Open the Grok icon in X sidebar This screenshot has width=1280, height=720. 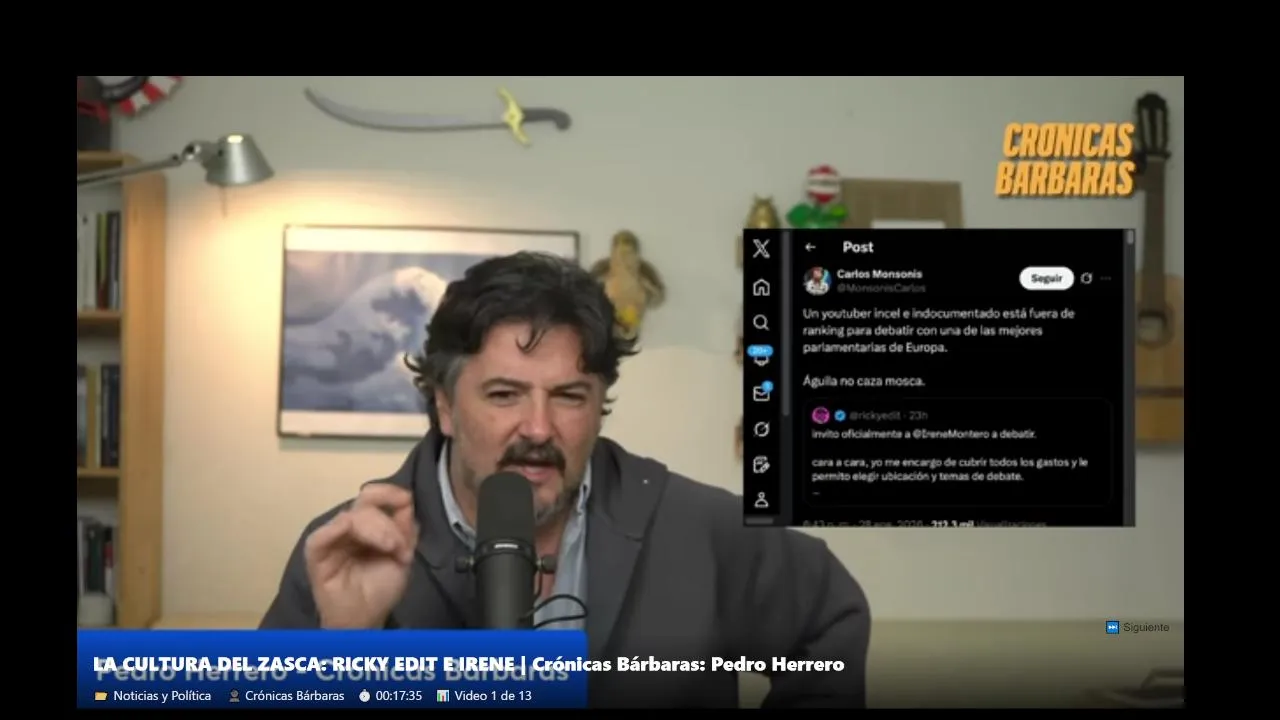tap(761, 429)
